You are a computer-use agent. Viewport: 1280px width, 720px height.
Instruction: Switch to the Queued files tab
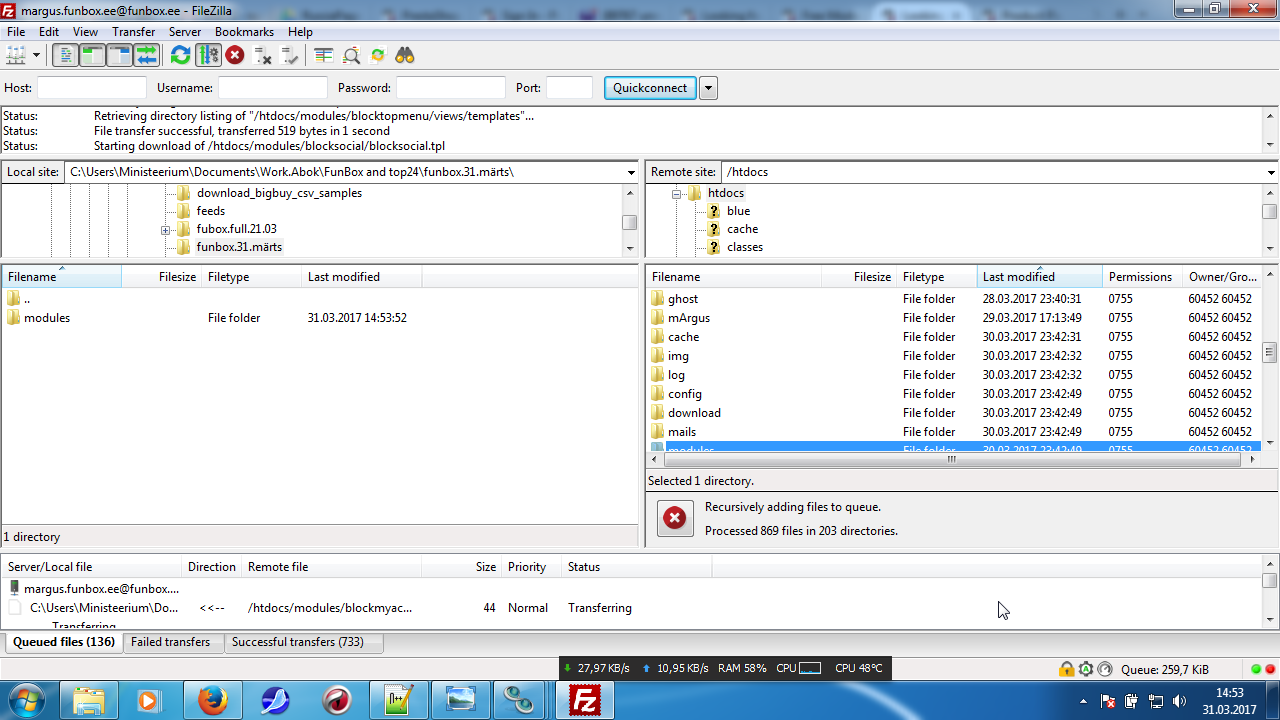64,642
